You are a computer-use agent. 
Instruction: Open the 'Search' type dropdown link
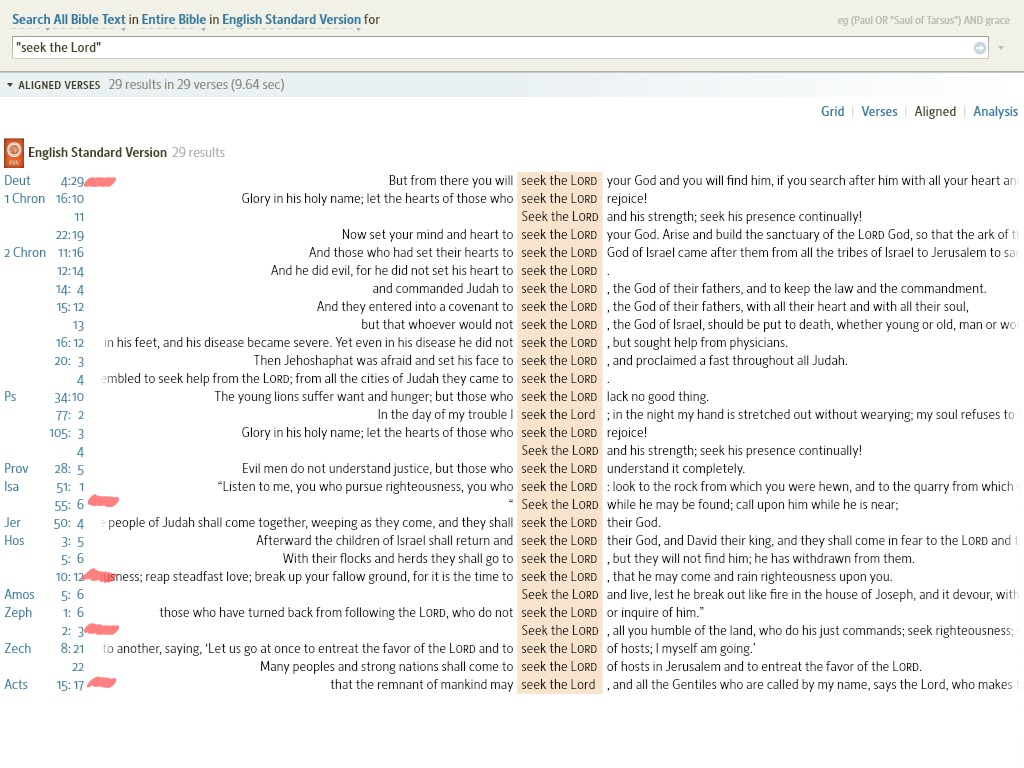point(31,20)
